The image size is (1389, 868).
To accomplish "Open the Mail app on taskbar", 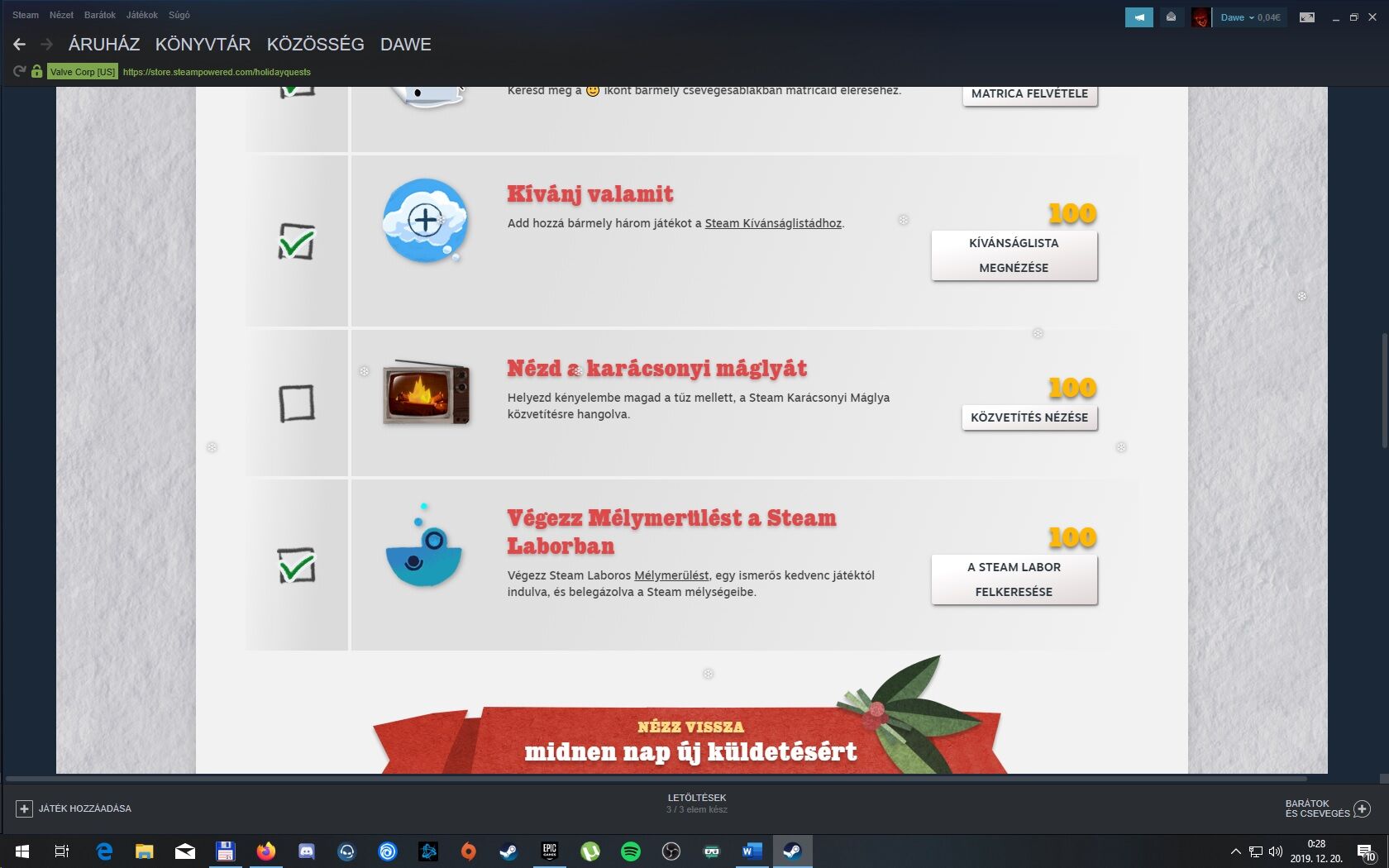I will [185, 851].
